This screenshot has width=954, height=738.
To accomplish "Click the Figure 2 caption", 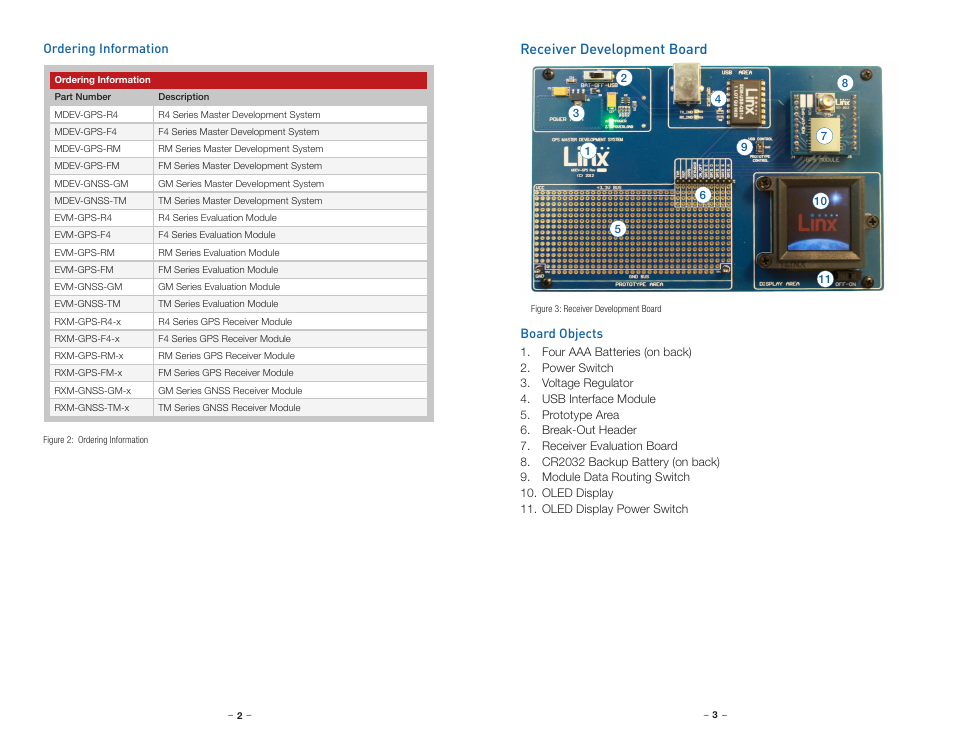I will coord(96,439).
